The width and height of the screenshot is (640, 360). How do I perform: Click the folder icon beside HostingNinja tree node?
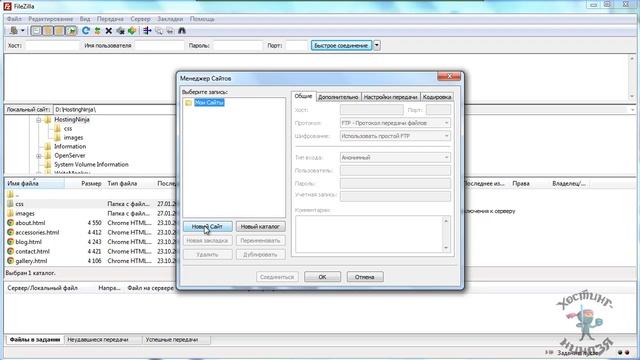tap(48, 120)
